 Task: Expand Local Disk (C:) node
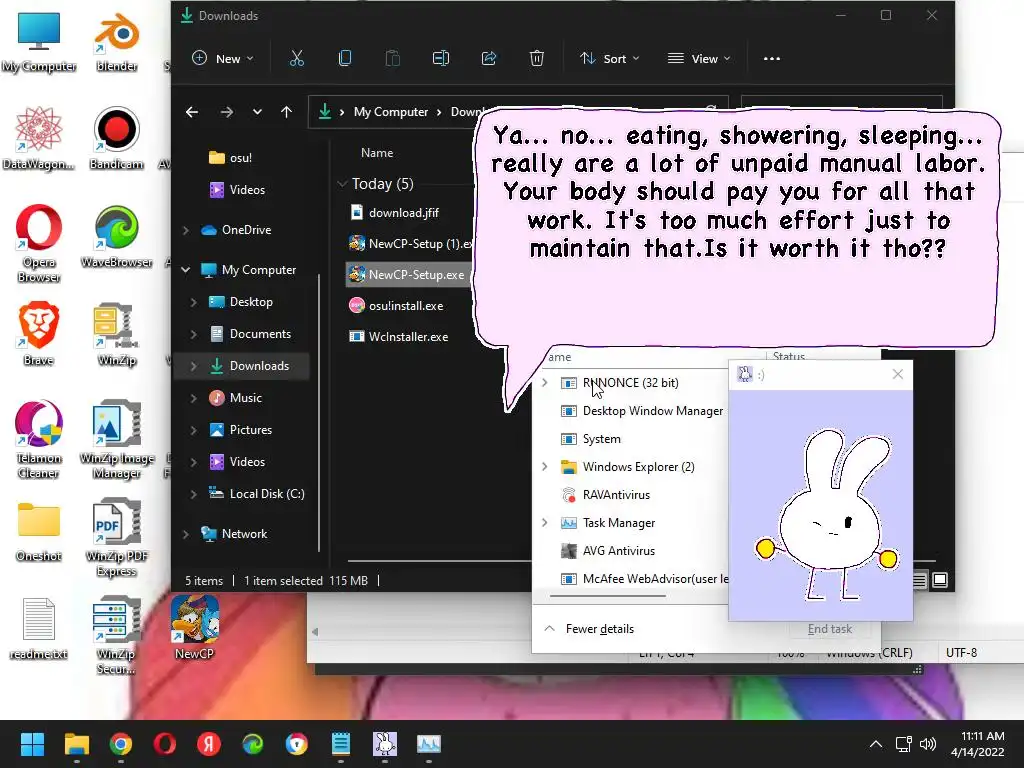[194, 494]
